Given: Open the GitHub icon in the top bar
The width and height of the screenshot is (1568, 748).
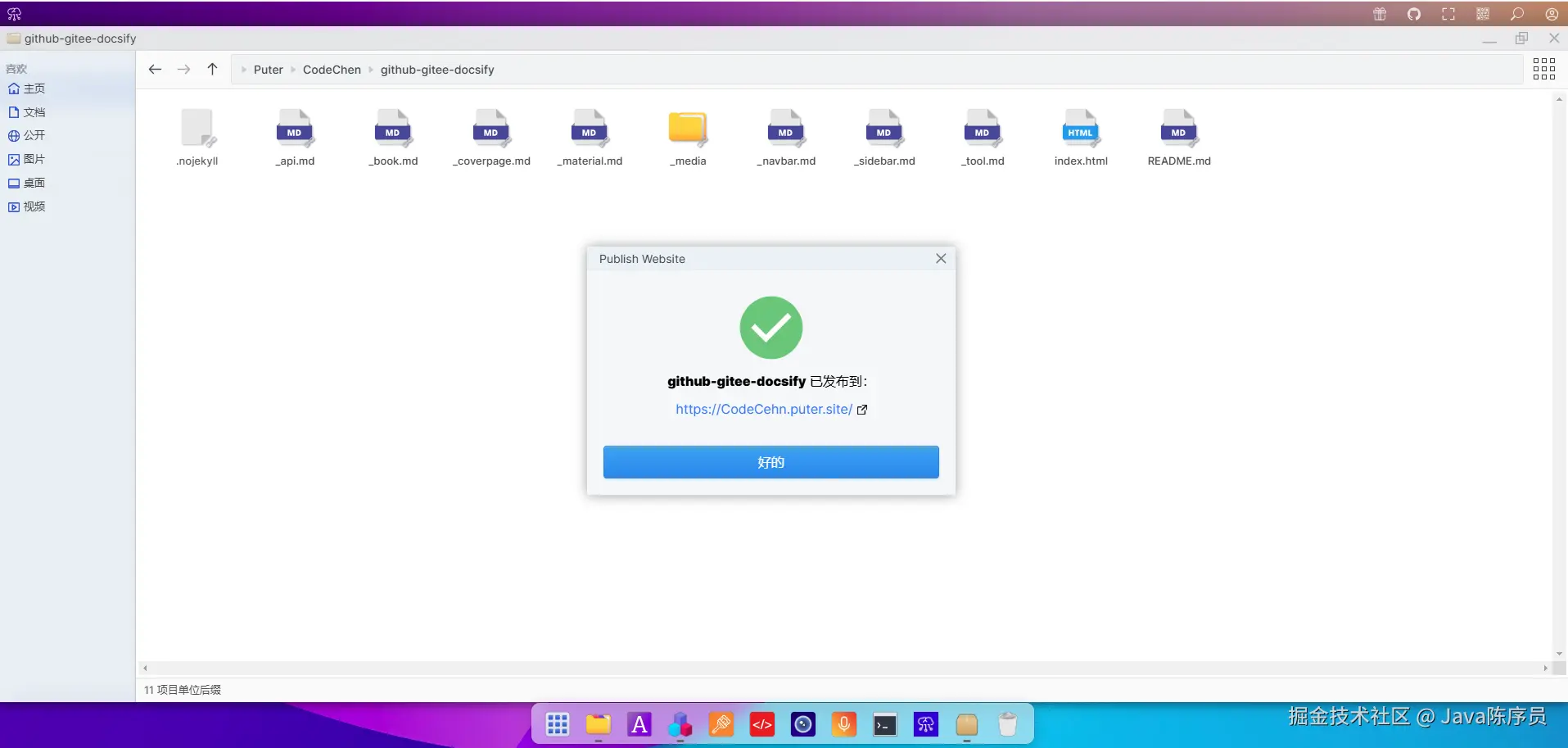Looking at the screenshot, I should [x=1414, y=14].
